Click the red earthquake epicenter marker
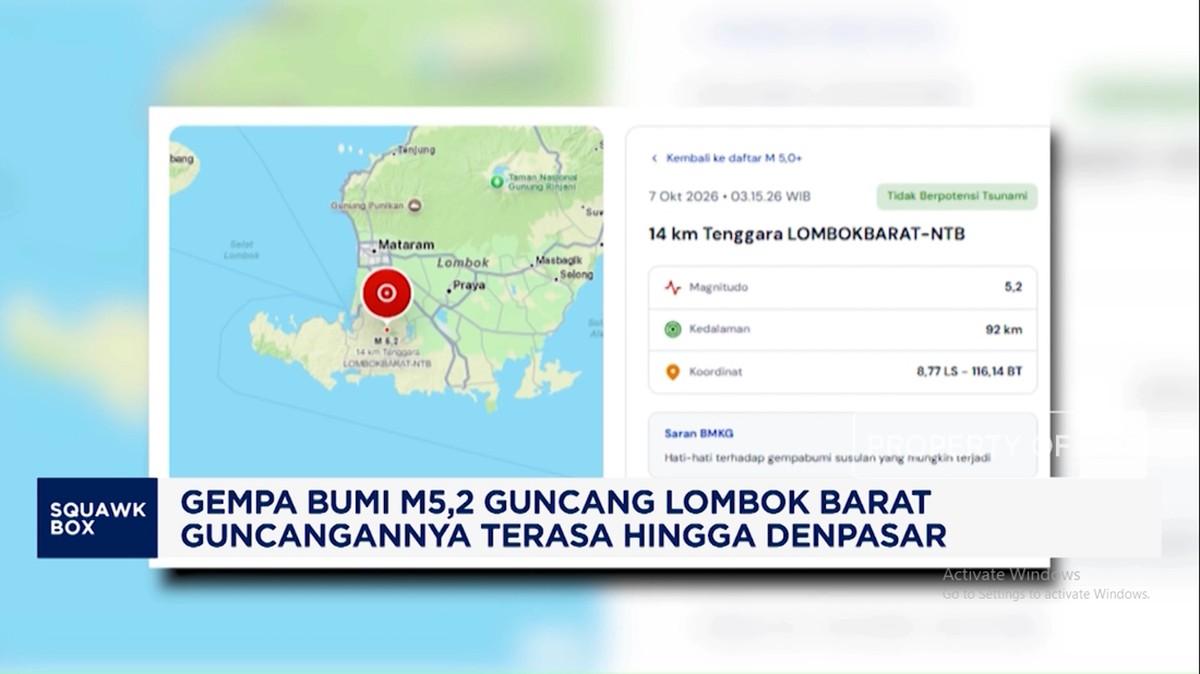 pyautogui.click(x=387, y=293)
